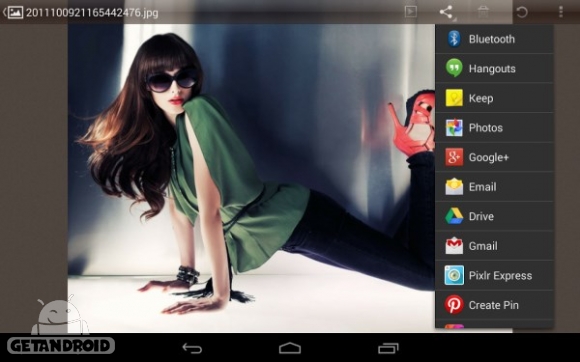580x362 pixels.
Task: Tap the Email envelope icon
Action: pyautogui.click(x=454, y=187)
